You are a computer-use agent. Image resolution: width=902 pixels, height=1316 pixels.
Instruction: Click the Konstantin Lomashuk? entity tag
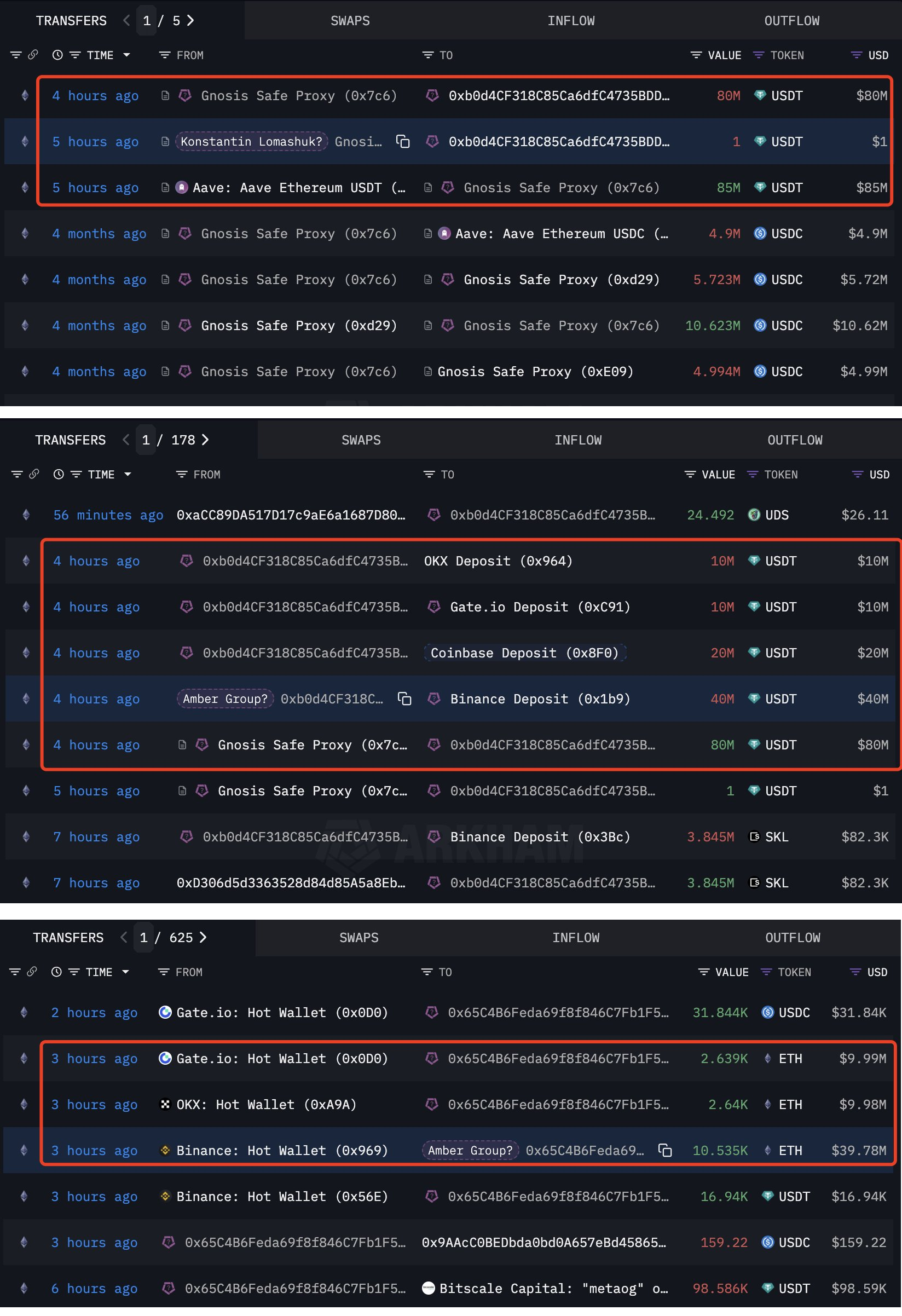pyautogui.click(x=251, y=142)
